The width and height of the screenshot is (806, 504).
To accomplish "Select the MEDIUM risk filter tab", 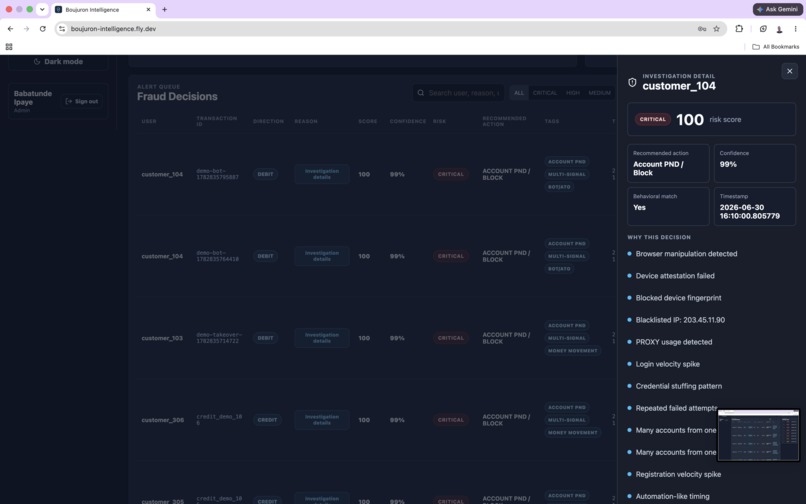I will [x=599, y=93].
